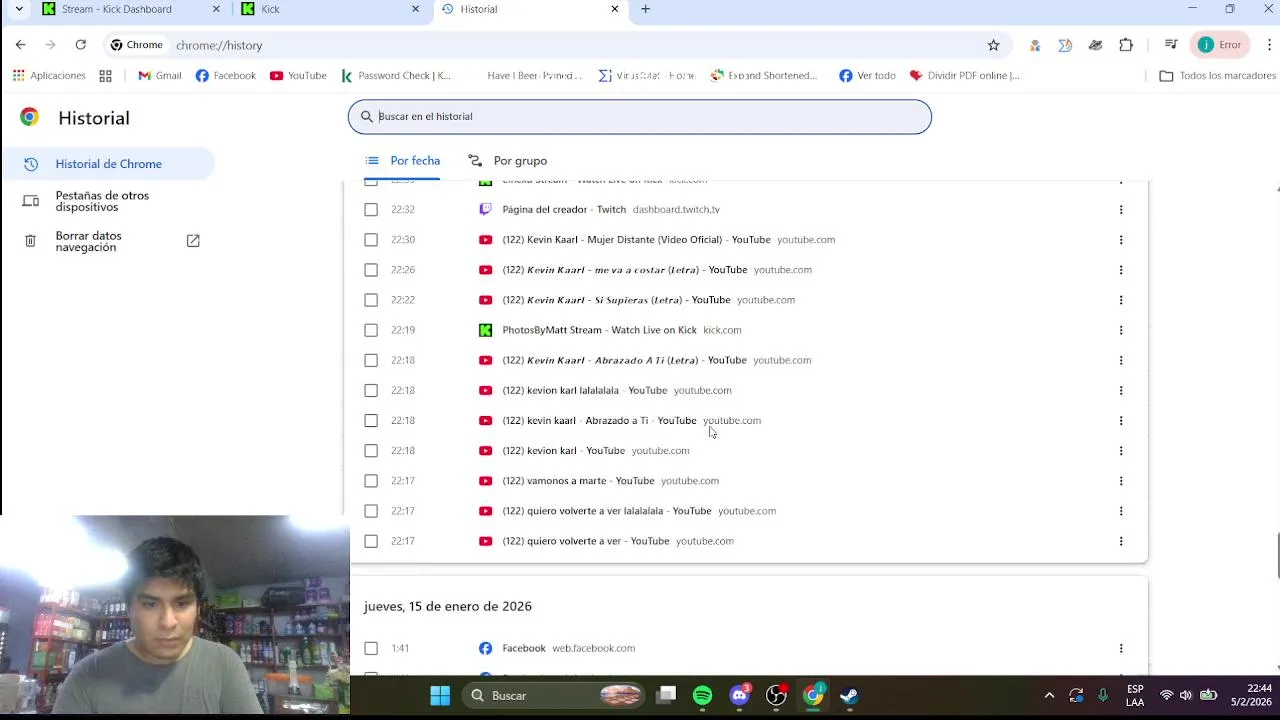Screen dimensions: 1280x720
Task: Open Steam from taskbar
Action: pos(849,696)
